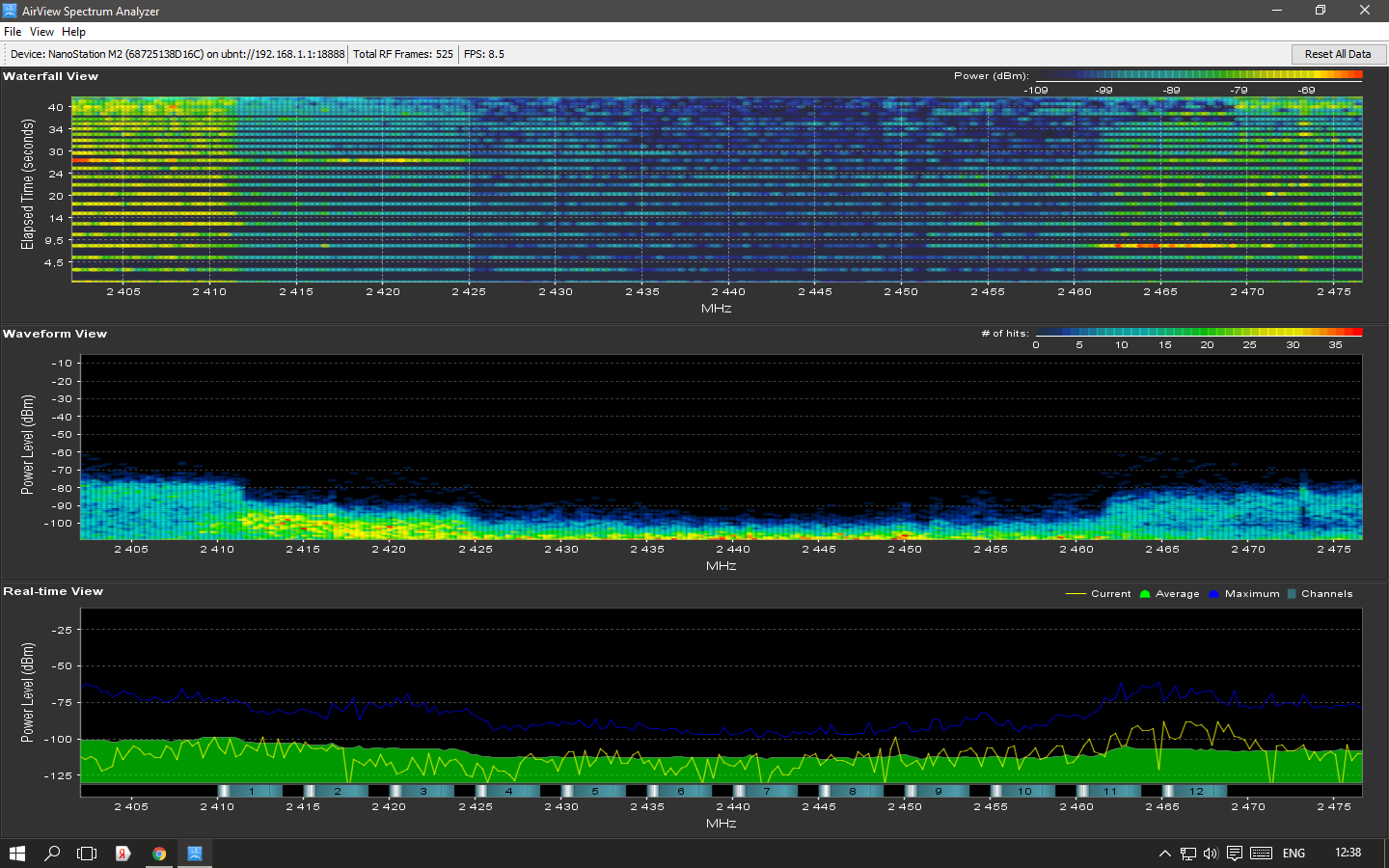Open the Action Center notifications icon
The width and height of the screenshot is (1389, 868).
pos(1235,854)
